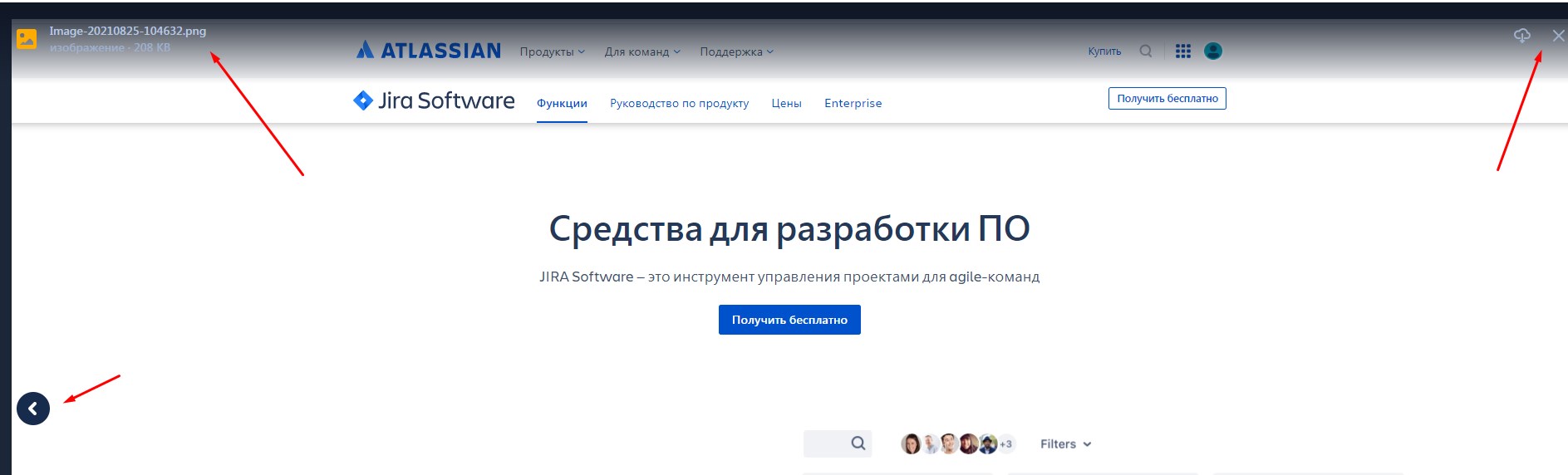Open the app switcher grid icon
This screenshot has width=1568, height=475.
pyautogui.click(x=1183, y=51)
